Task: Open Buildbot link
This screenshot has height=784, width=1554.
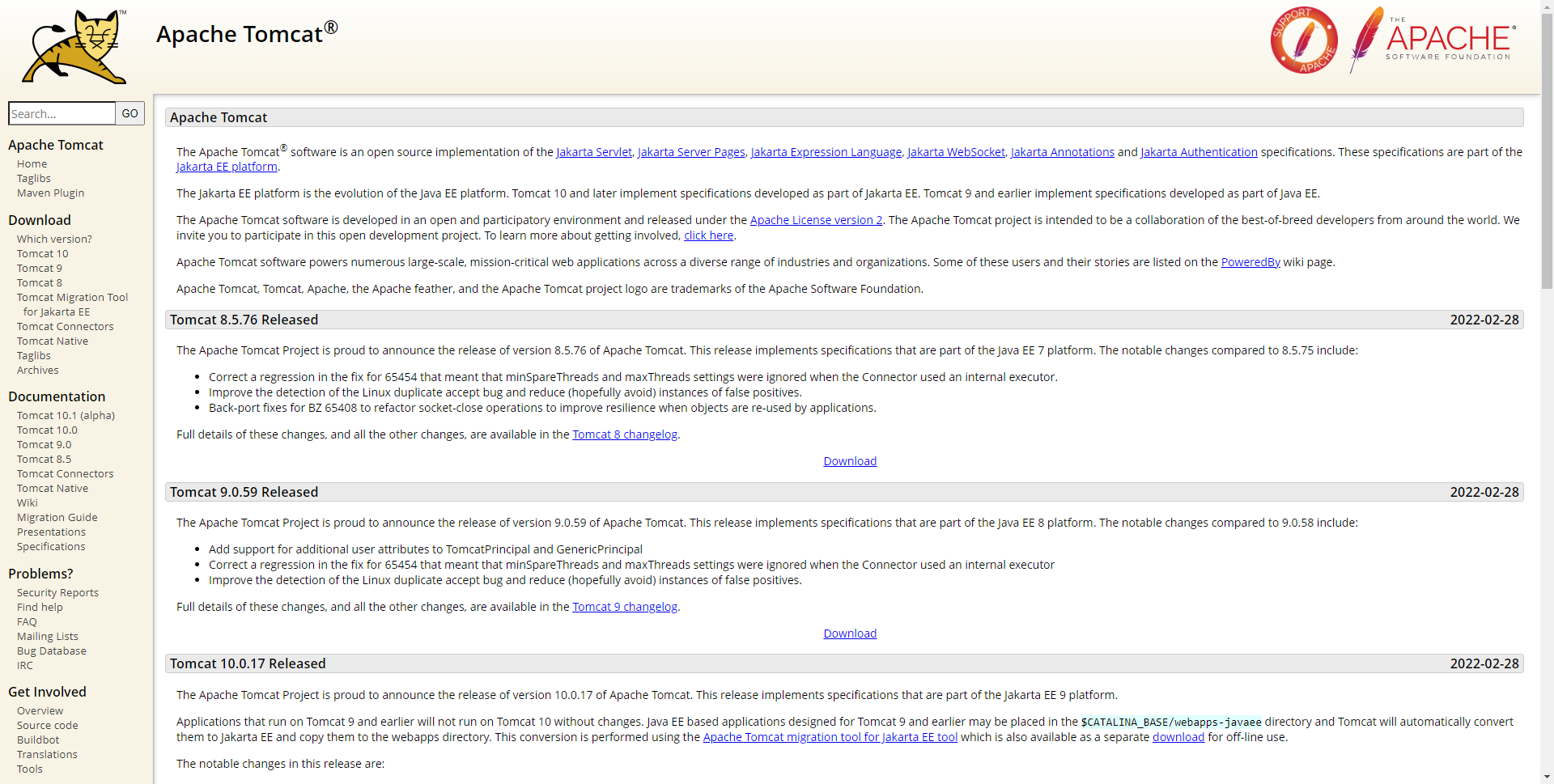Action: pos(38,740)
